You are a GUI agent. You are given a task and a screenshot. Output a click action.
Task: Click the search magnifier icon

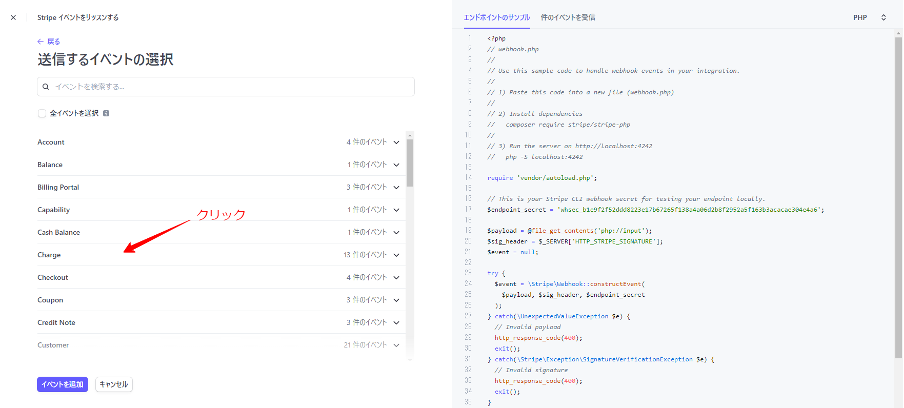pyautogui.click(x=46, y=87)
